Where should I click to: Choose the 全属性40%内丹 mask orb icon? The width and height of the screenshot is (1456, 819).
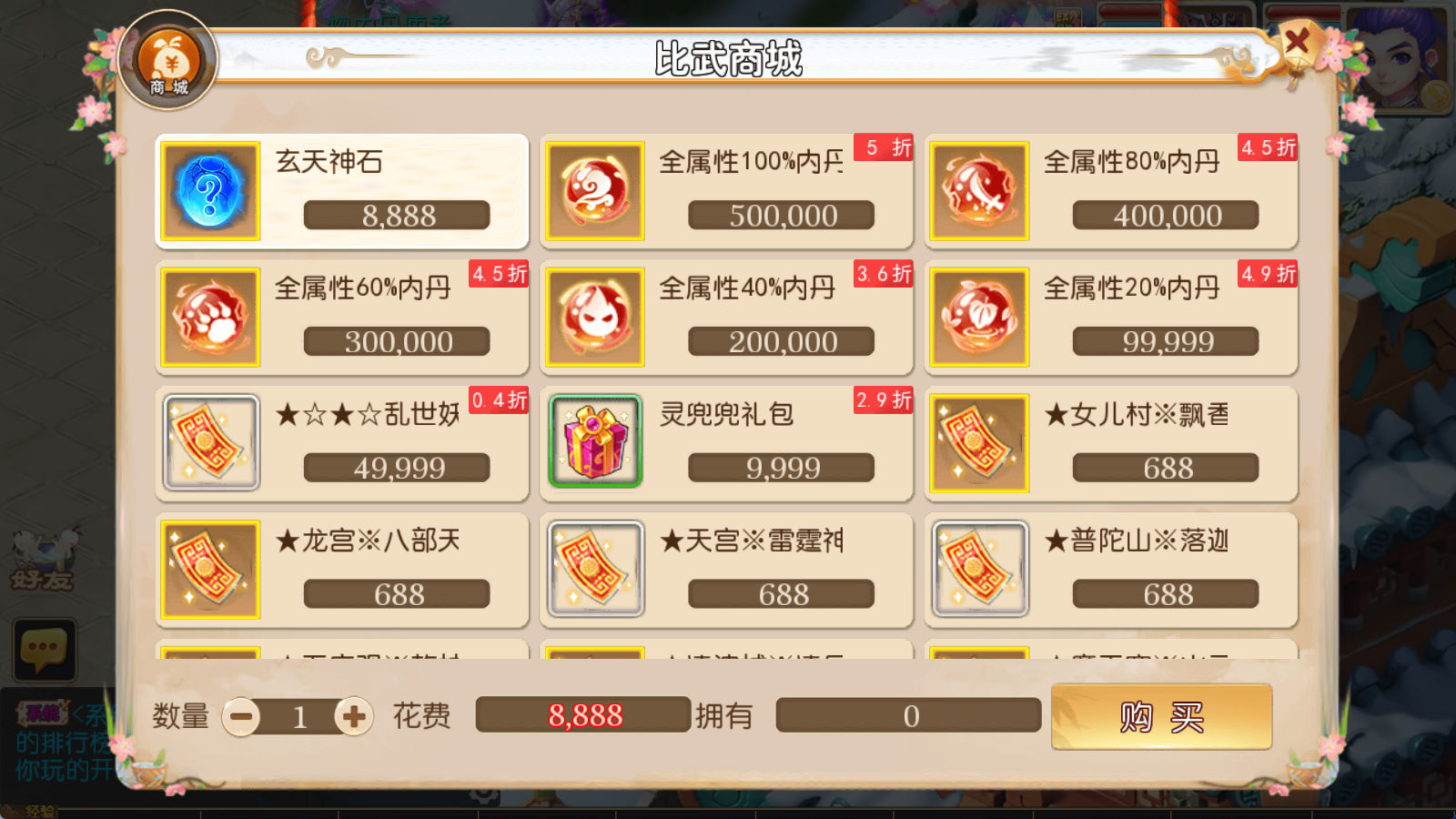tap(595, 318)
